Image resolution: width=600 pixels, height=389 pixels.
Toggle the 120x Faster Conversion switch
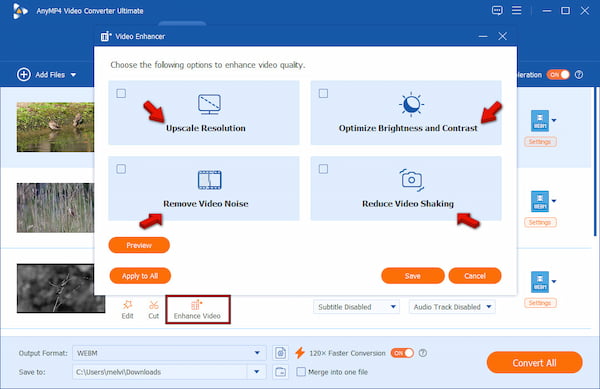tap(402, 353)
